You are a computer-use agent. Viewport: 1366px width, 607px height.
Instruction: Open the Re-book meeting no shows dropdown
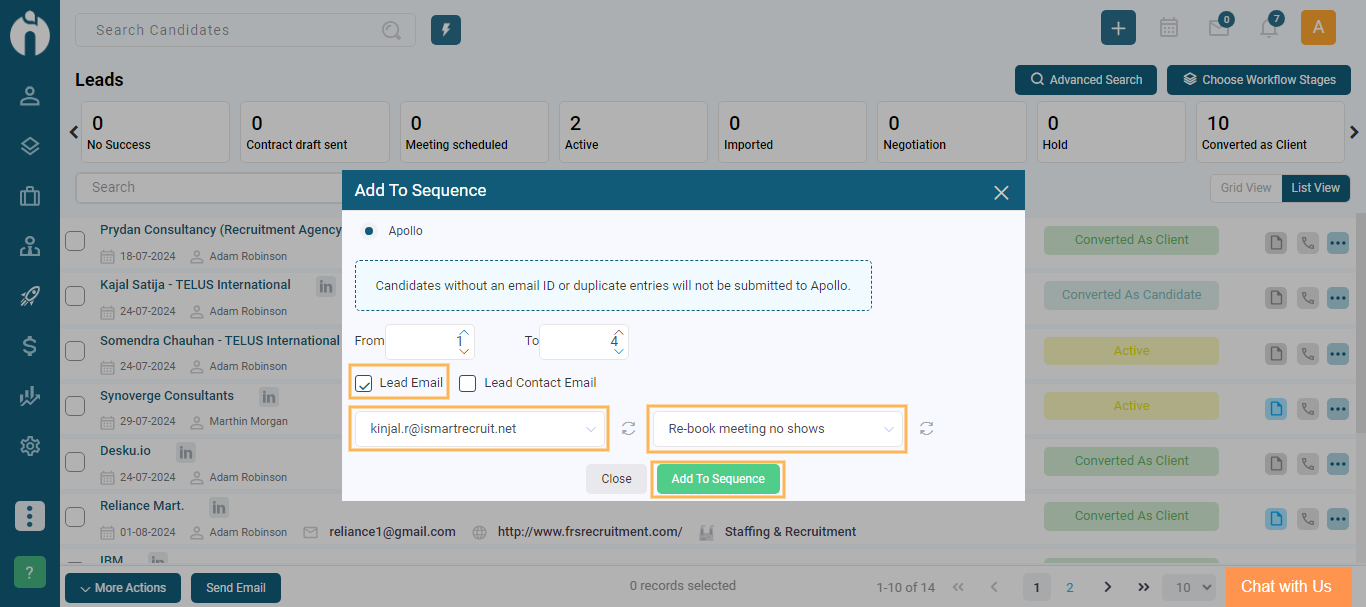coord(776,429)
